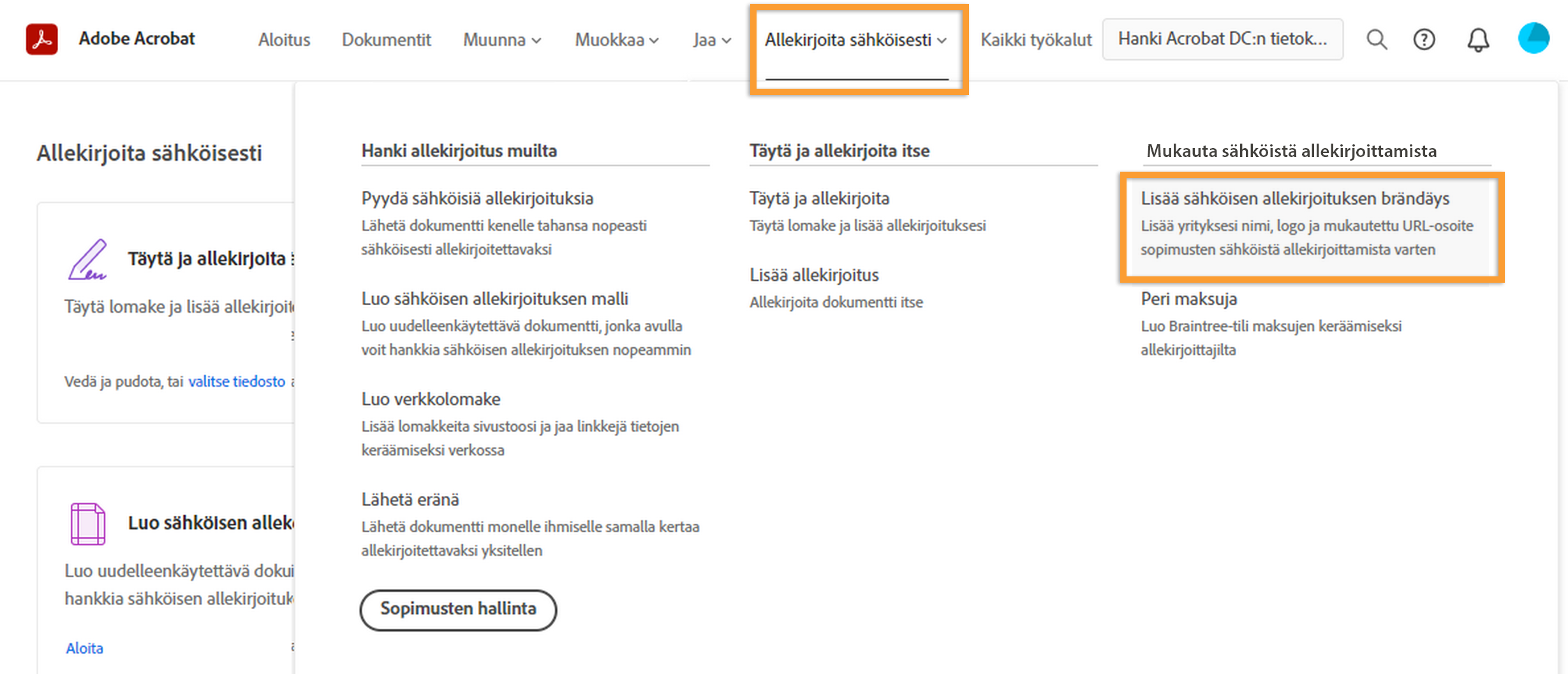
Task: Click the Hanki Acrobat DC button
Action: point(1222,39)
